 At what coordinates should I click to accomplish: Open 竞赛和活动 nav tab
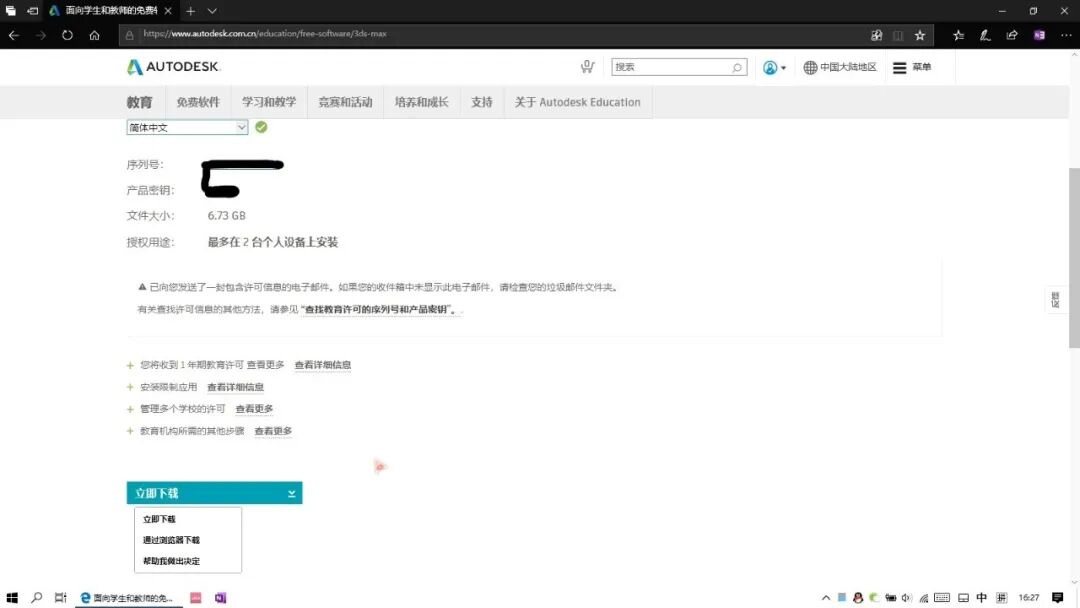tap(345, 102)
